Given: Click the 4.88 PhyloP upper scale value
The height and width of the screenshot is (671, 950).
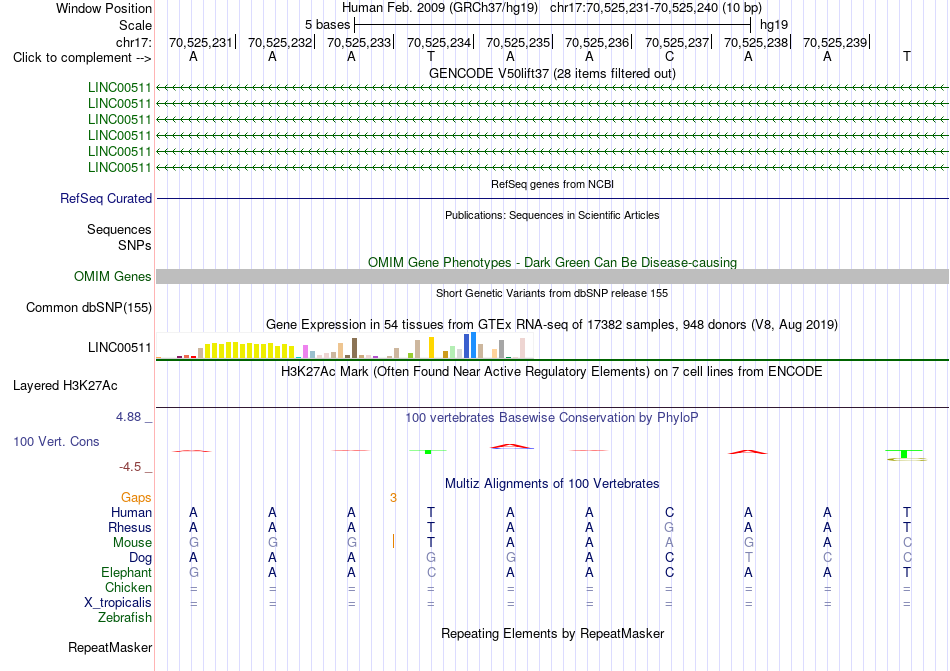Looking at the screenshot, I should tap(128, 417).
